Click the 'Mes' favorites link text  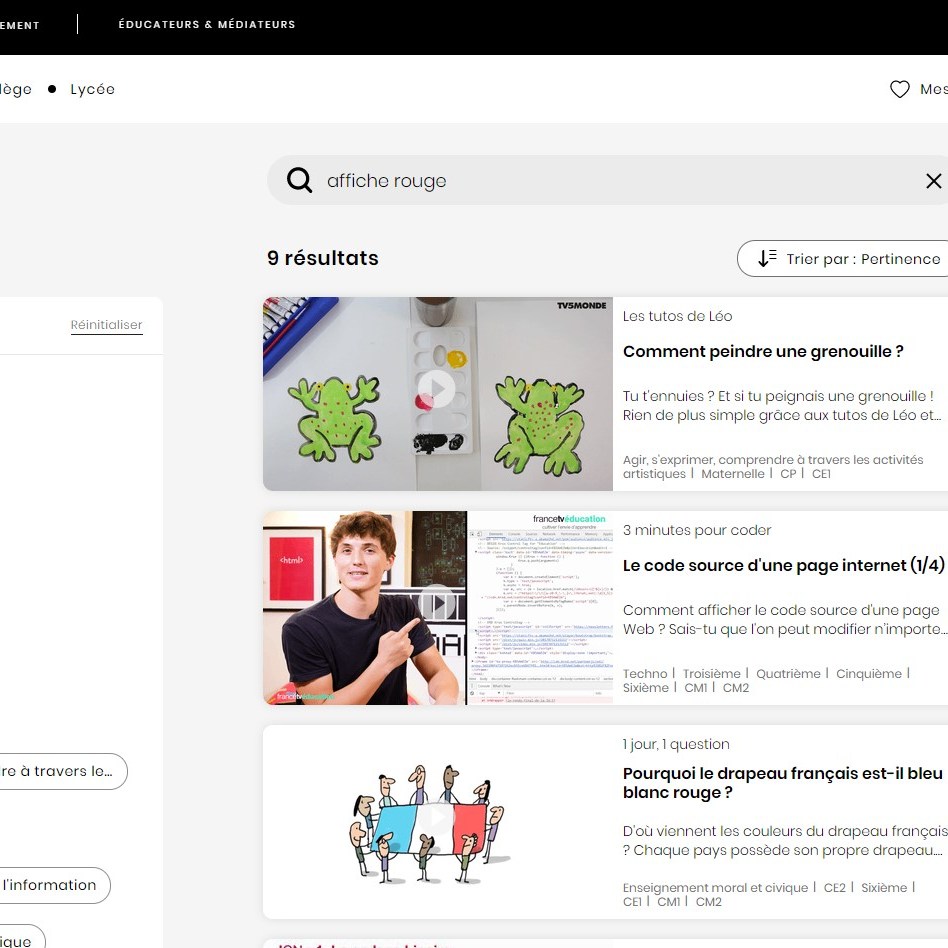point(933,89)
